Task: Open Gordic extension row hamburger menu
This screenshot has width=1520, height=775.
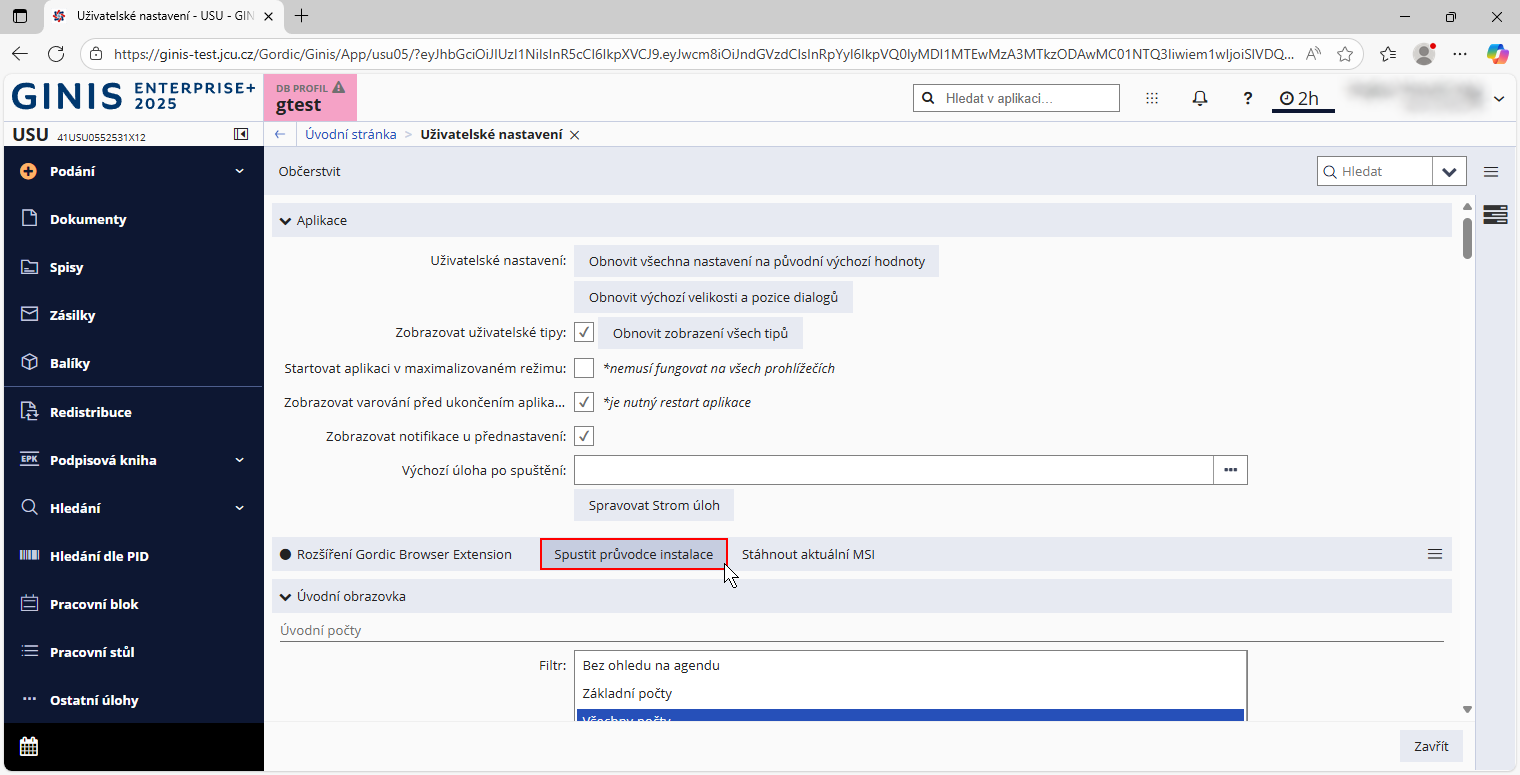Action: (1434, 554)
